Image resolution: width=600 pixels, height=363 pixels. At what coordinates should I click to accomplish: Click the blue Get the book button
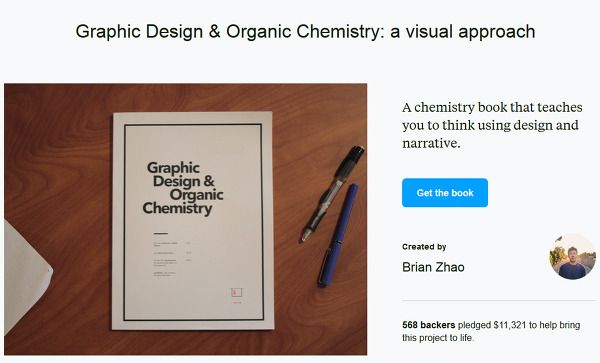[445, 192]
